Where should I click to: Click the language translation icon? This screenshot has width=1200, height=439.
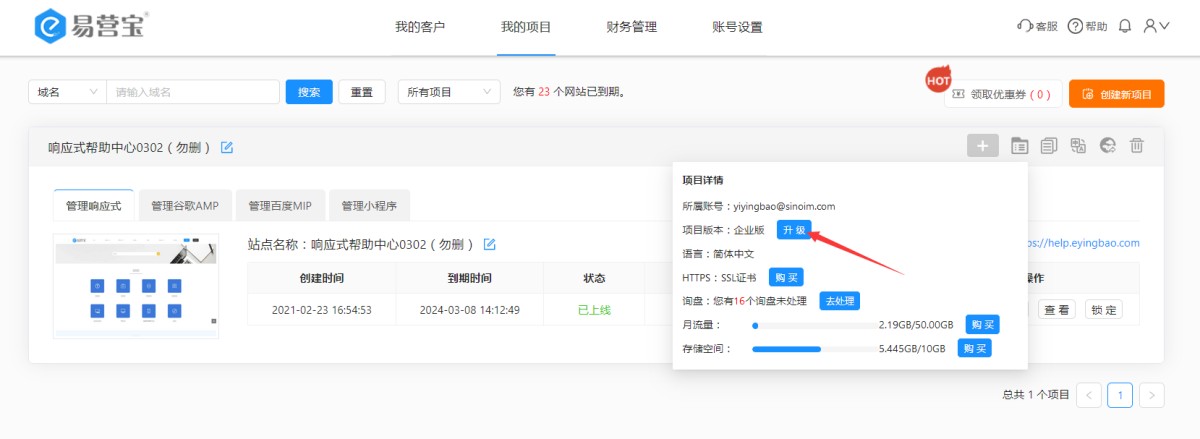(x=1078, y=146)
